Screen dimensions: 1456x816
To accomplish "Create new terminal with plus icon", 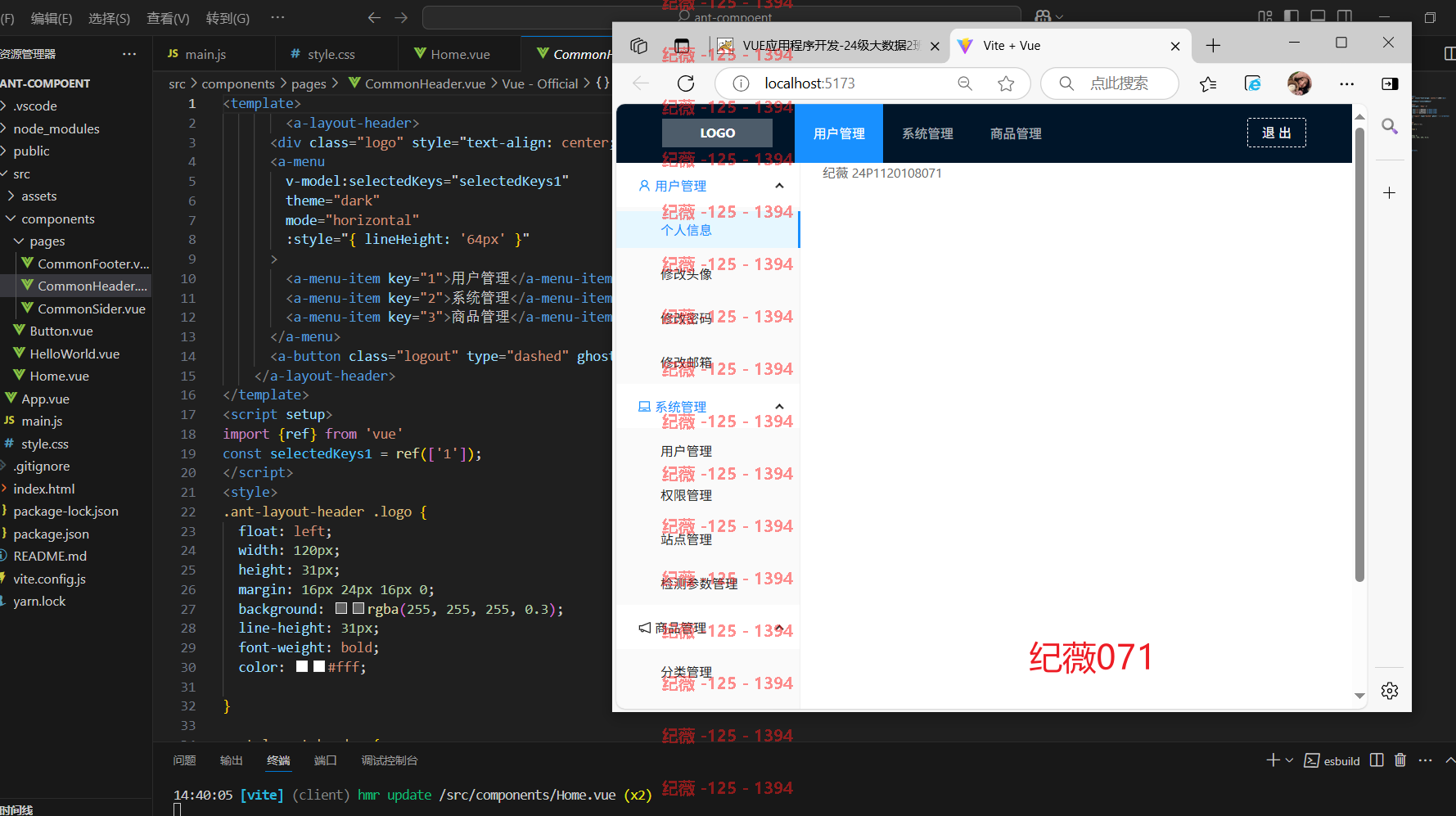I will pyautogui.click(x=1273, y=760).
